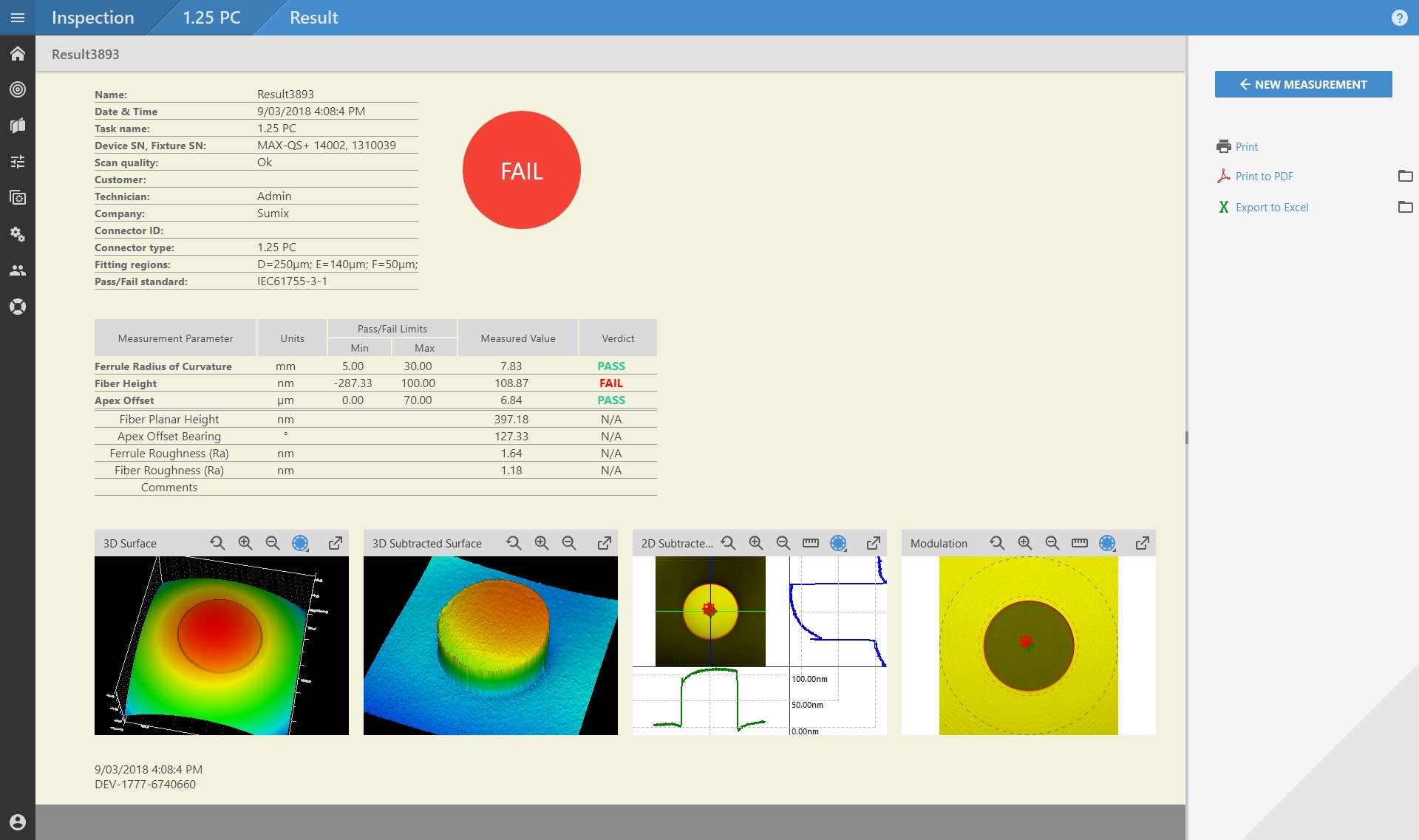Open measurement parameter settings via sliders icon

point(18,161)
